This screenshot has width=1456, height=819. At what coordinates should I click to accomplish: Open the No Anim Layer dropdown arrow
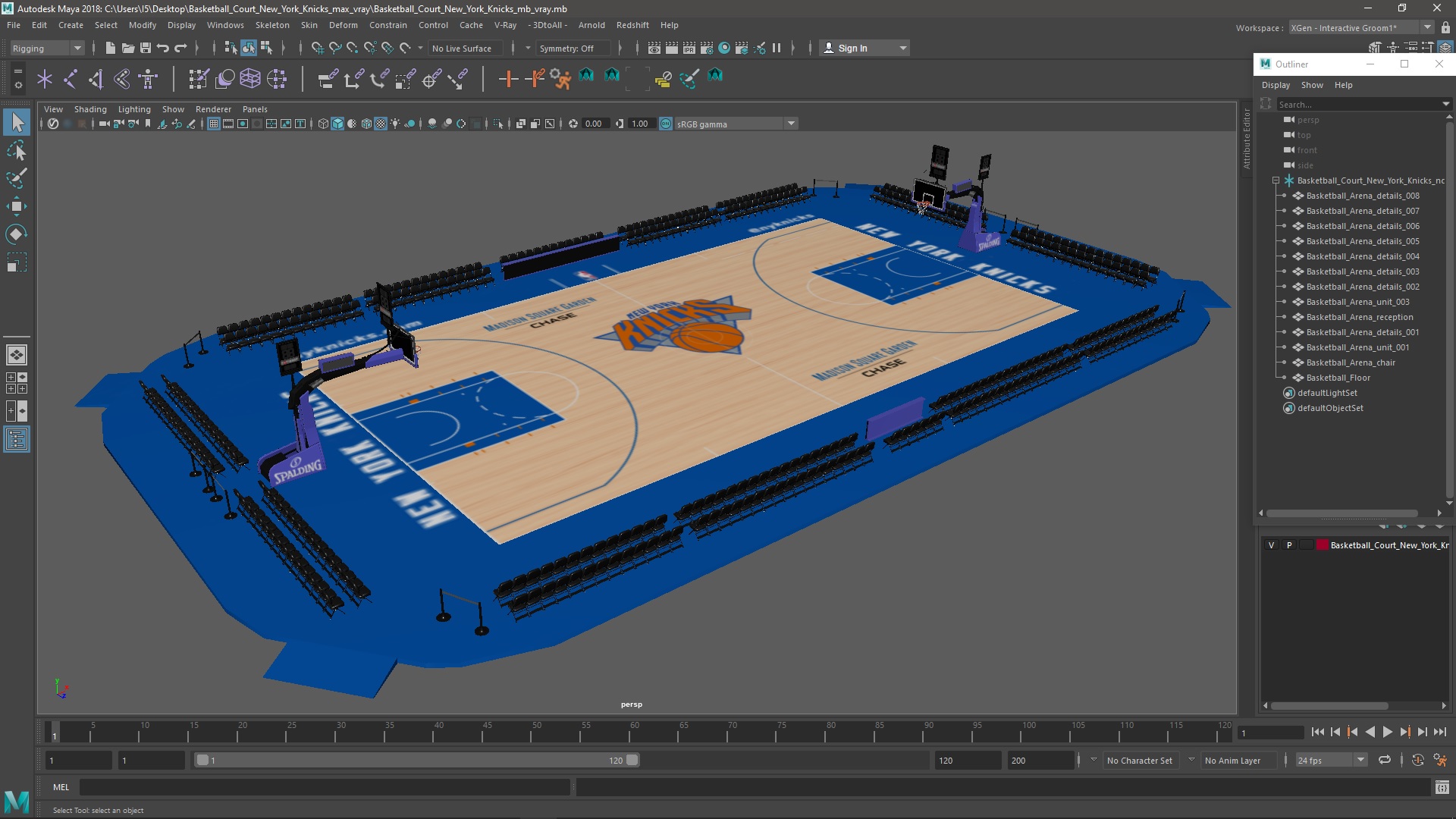(1191, 760)
